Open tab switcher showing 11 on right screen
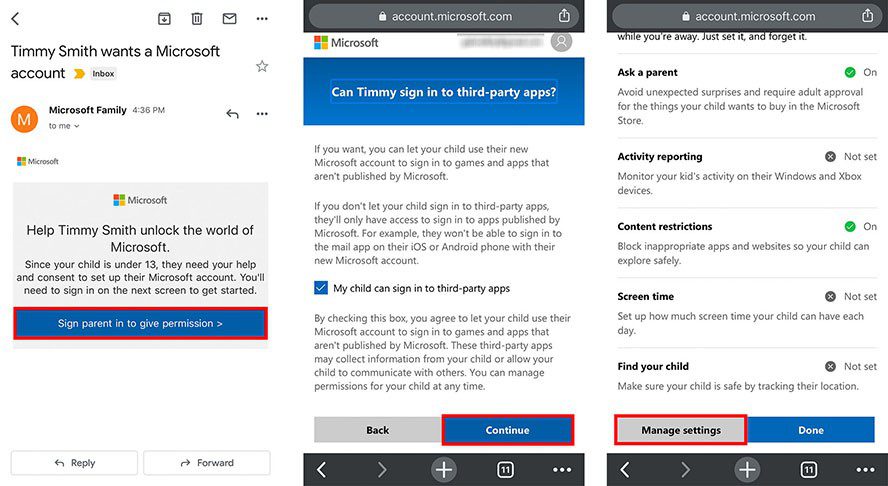This screenshot has height=486, width=888. (x=809, y=470)
